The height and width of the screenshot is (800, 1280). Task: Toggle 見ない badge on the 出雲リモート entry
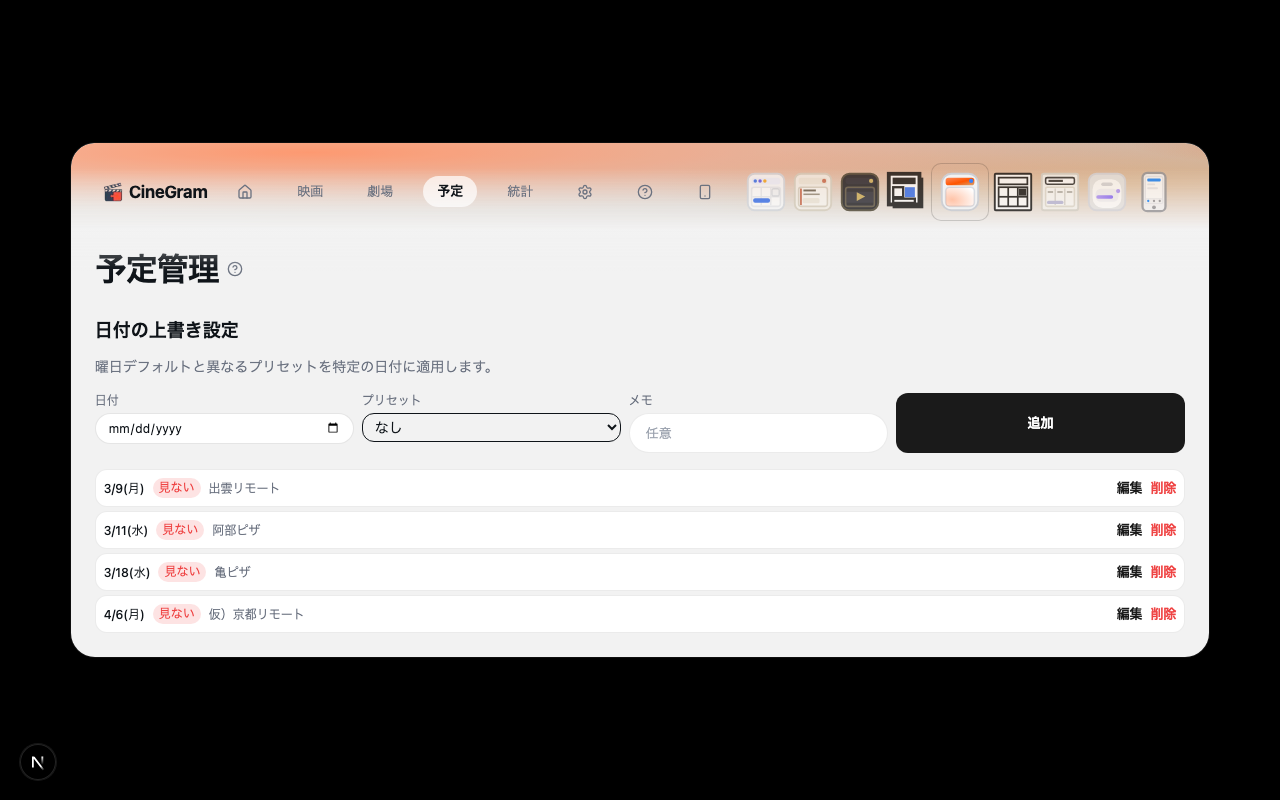click(176, 487)
